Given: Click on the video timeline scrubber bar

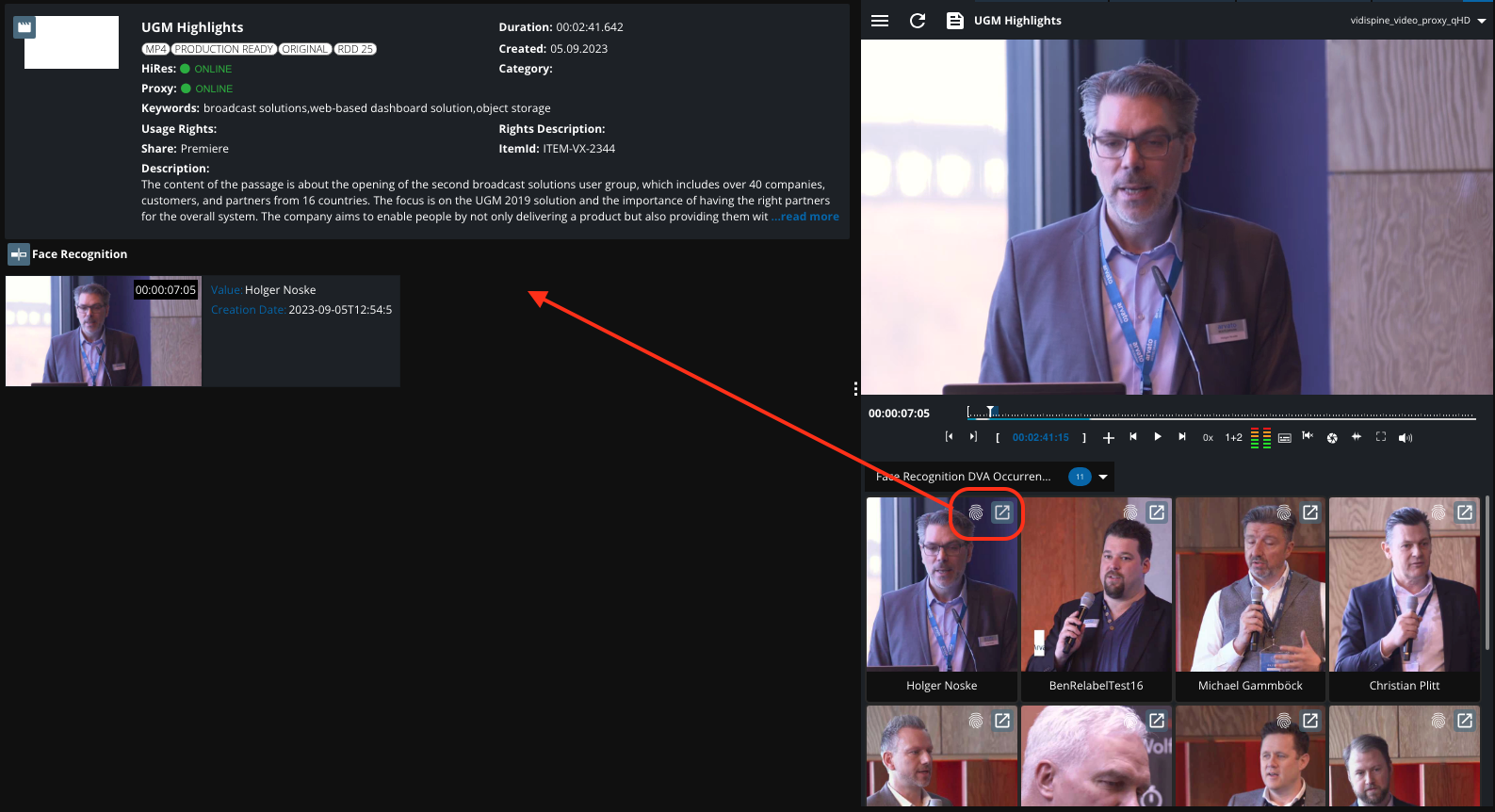Looking at the screenshot, I should (1225, 414).
